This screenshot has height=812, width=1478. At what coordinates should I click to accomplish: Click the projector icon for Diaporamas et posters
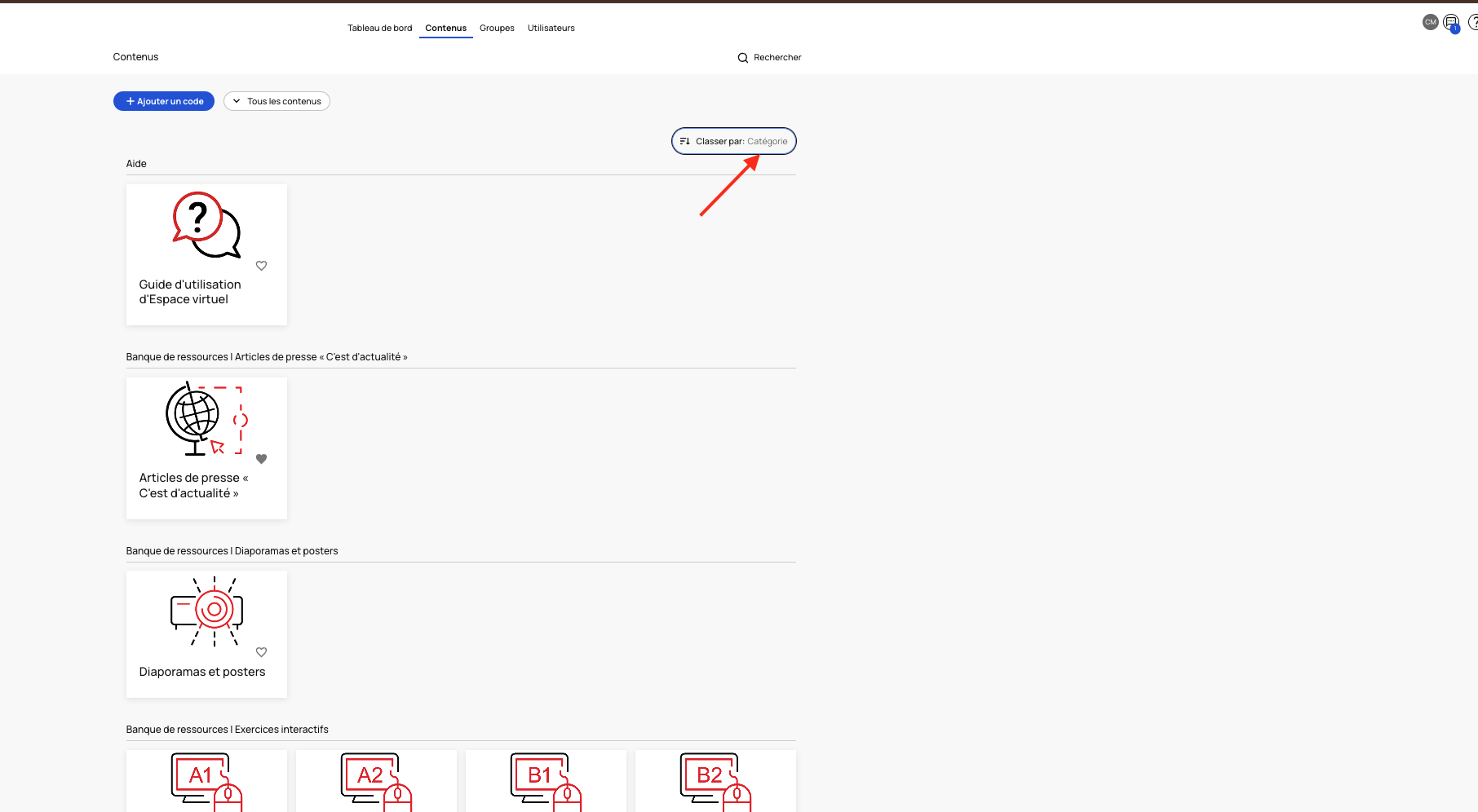pos(206,611)
